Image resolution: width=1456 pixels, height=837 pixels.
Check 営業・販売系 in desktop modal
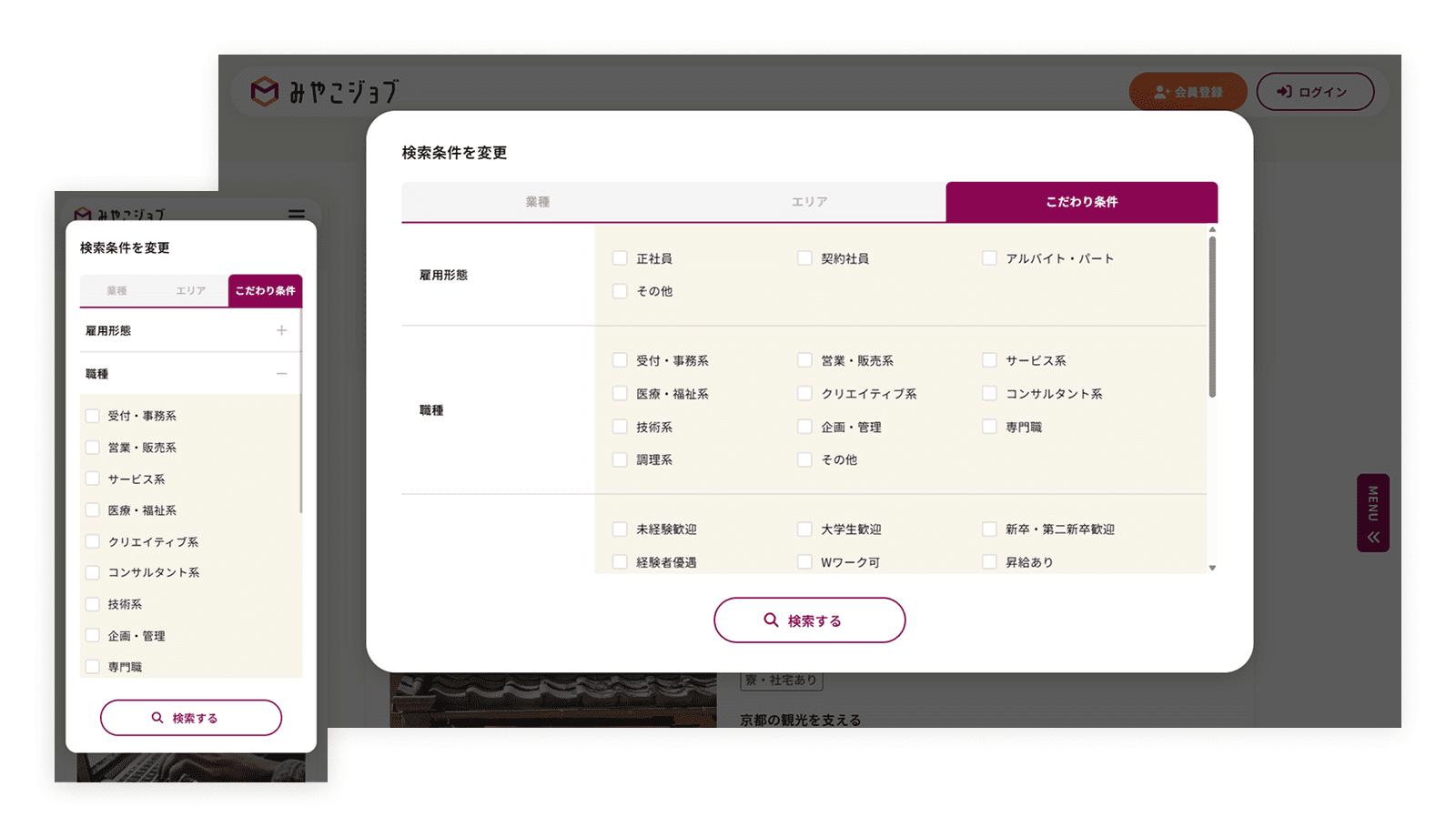pos(804,360)
